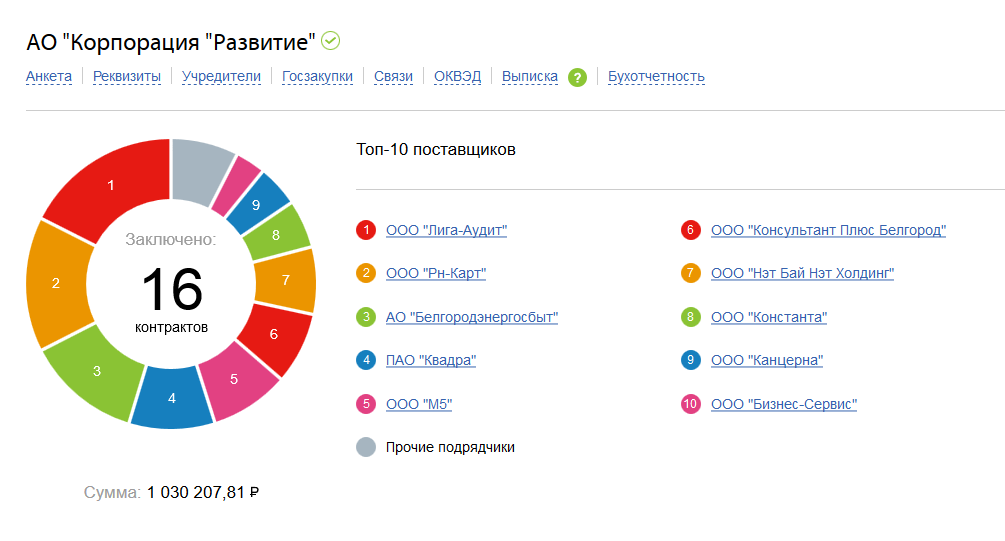Select red donut segment labeled 6
Screen dimensions: 1005x541
(274, 334)
